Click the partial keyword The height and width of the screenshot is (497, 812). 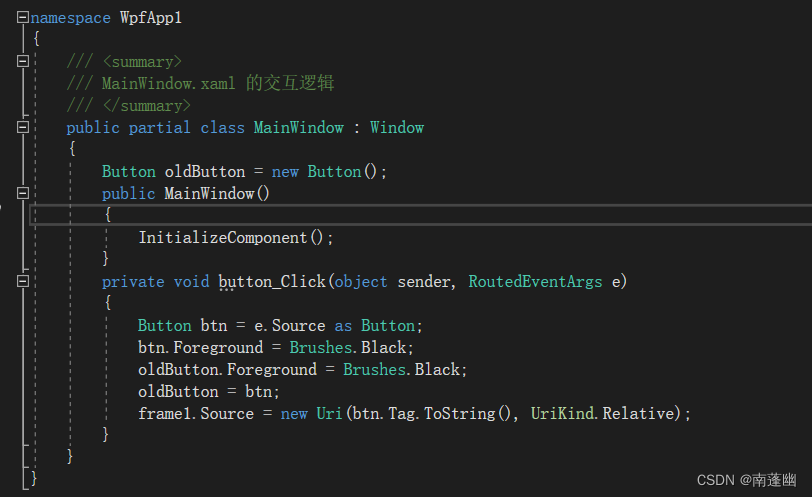tap(160, 128)
